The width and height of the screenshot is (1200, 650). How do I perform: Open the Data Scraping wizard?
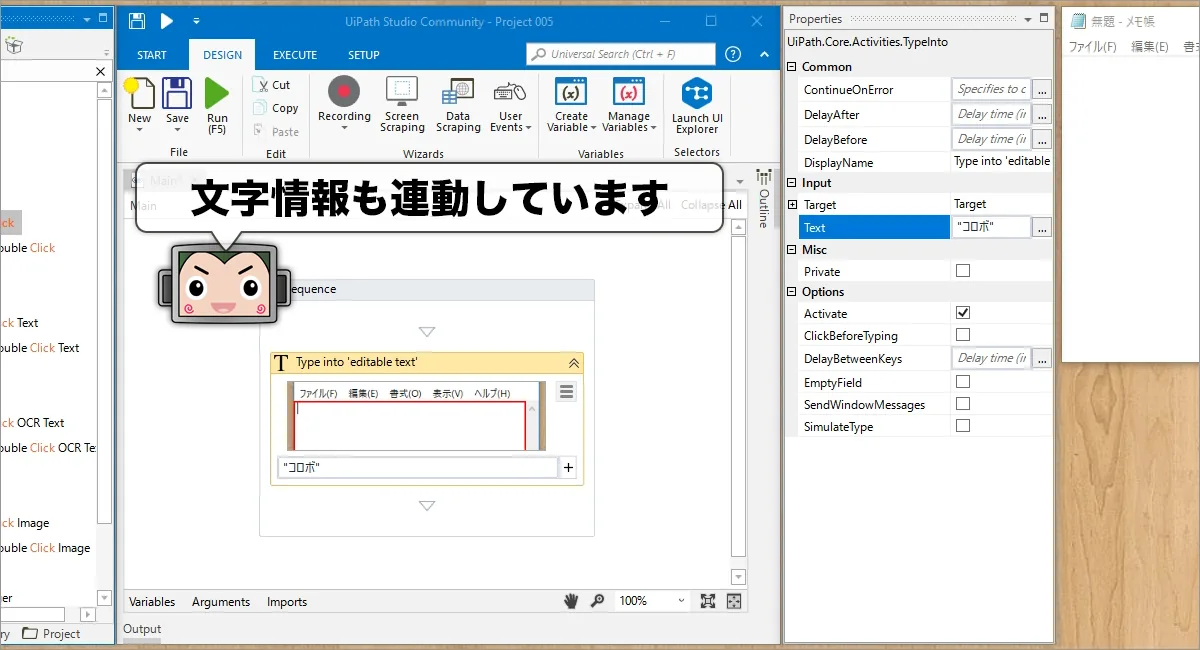point(458,105)
